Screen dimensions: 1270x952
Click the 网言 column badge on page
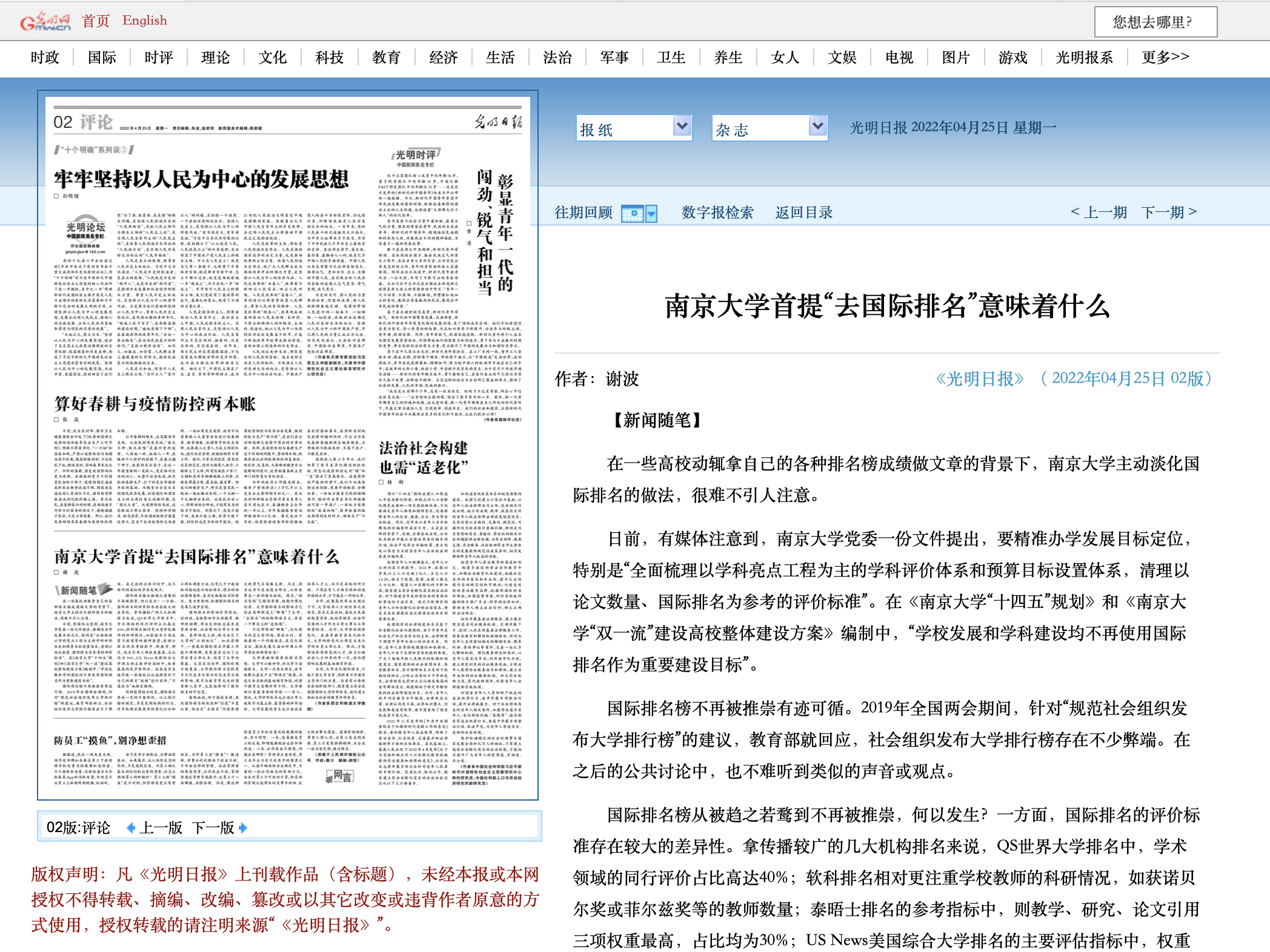tap(340, 776)
